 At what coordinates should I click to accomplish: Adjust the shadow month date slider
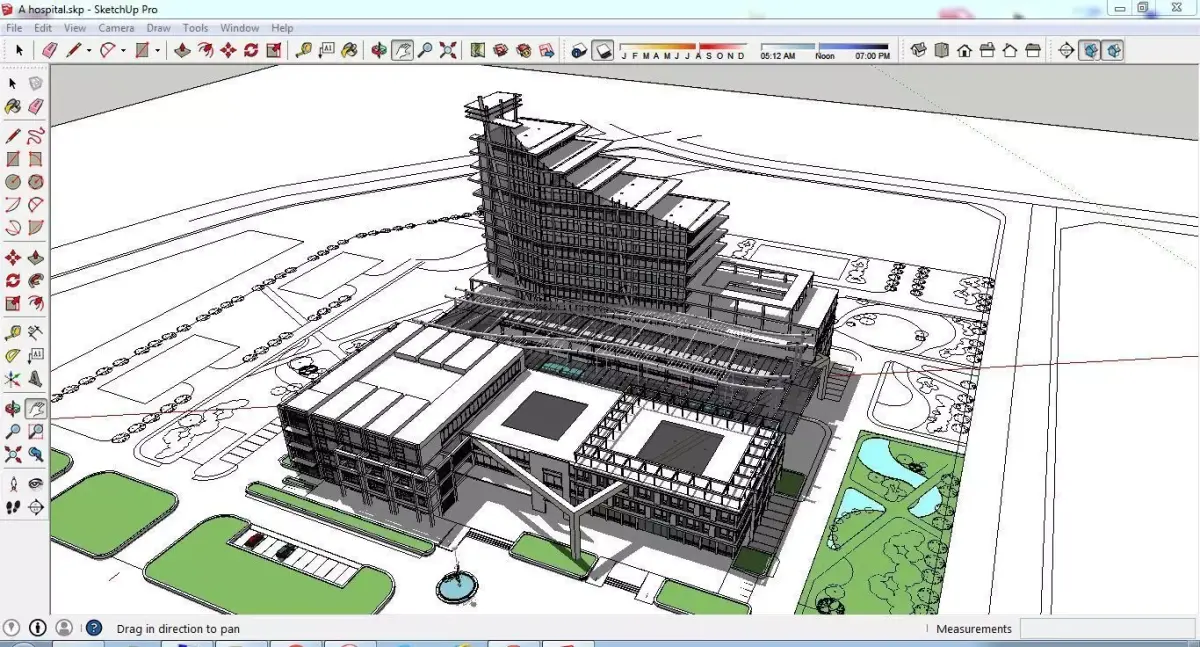tap(683, 46)
